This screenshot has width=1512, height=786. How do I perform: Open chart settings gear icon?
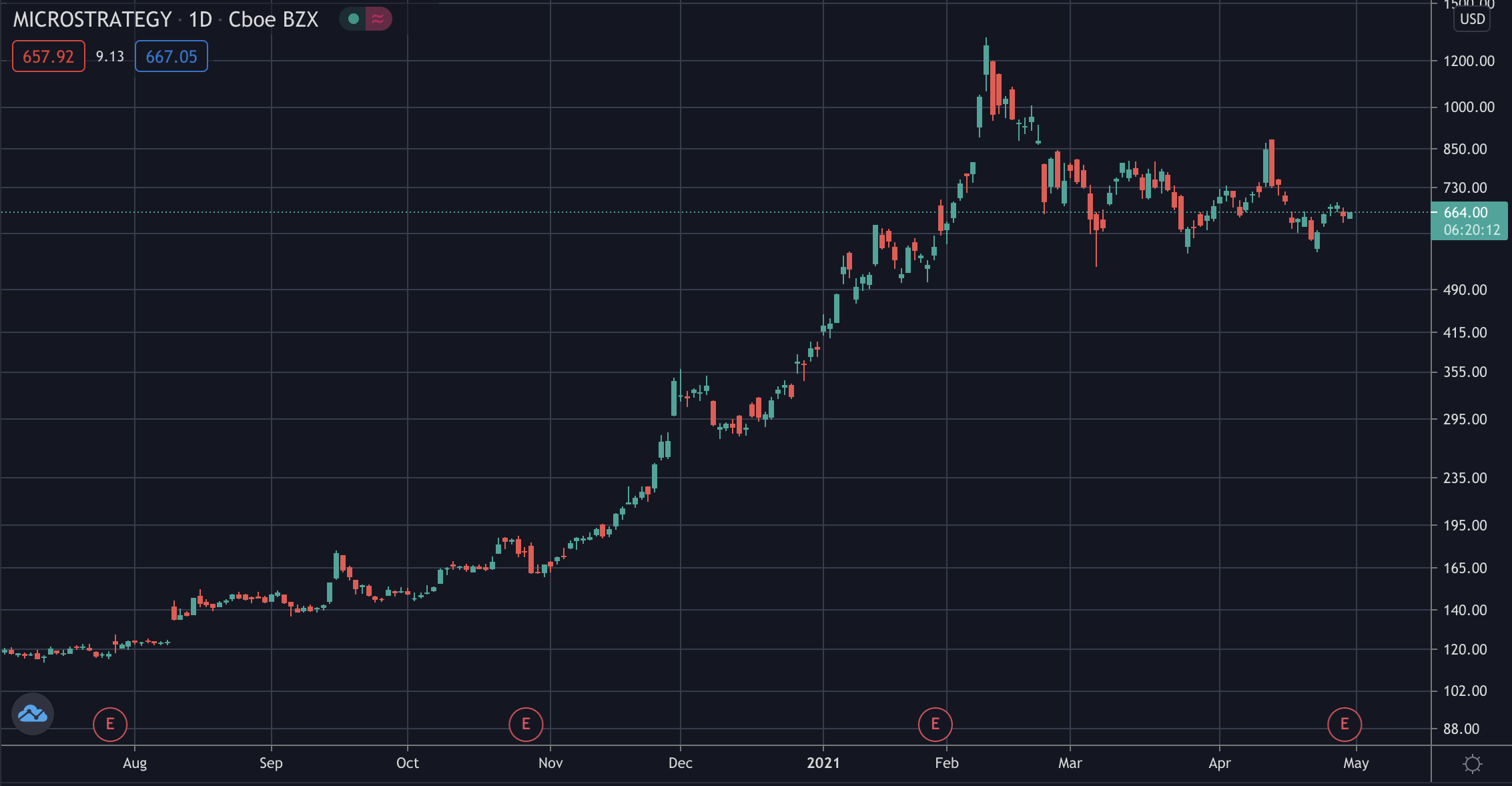1472,764
